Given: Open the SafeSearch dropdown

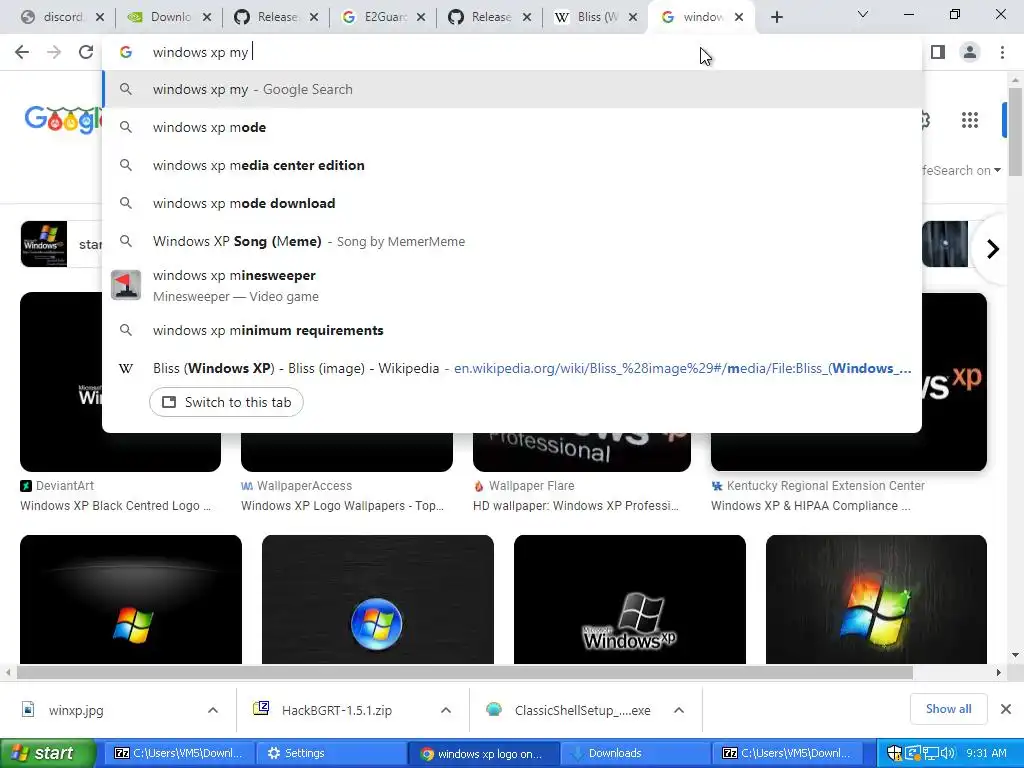Looking at the screenshot, I should click(x=961, y=170).
